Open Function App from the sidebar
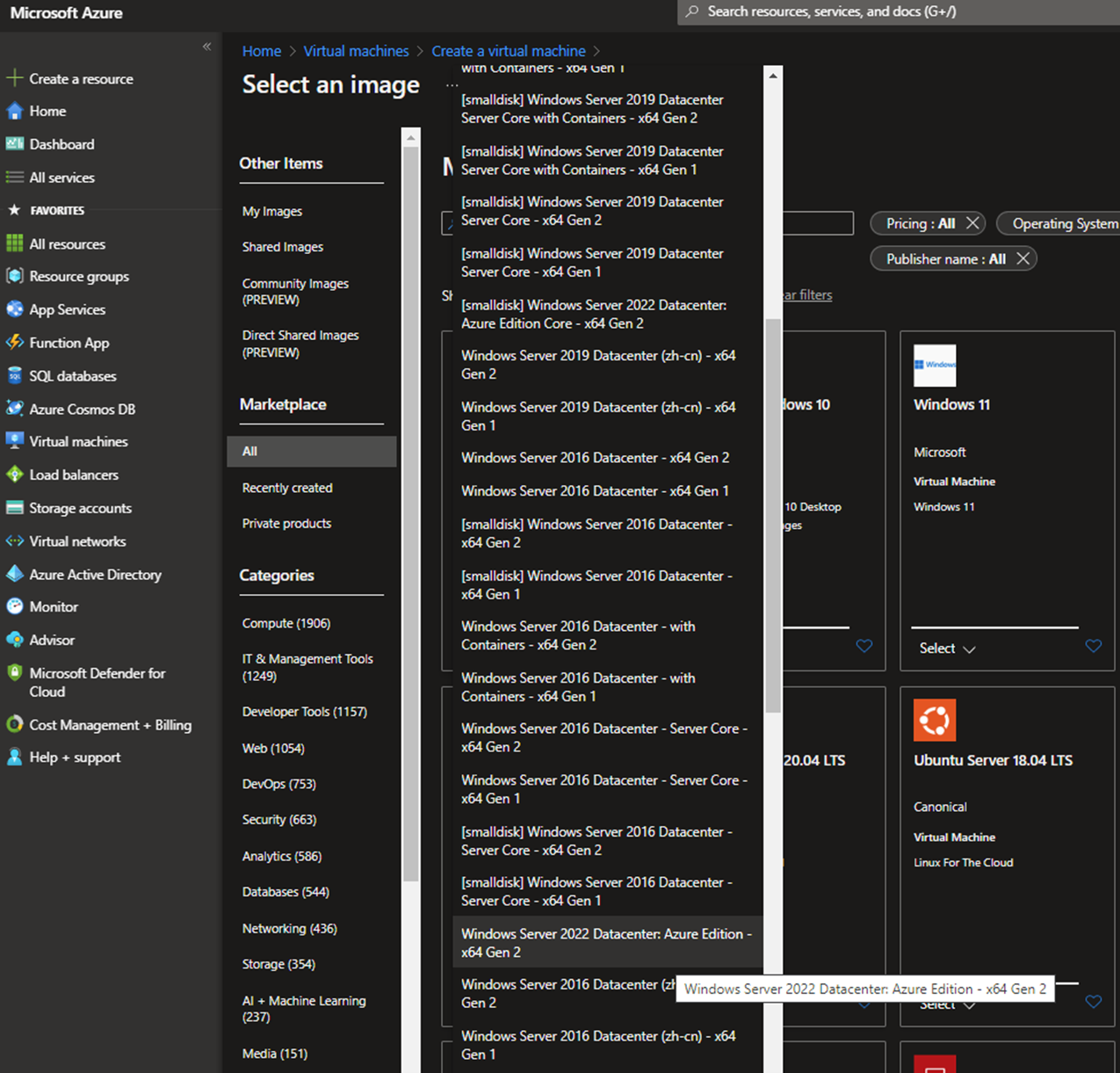This screenshot has width=1120, height=1073. coord(69,344)
